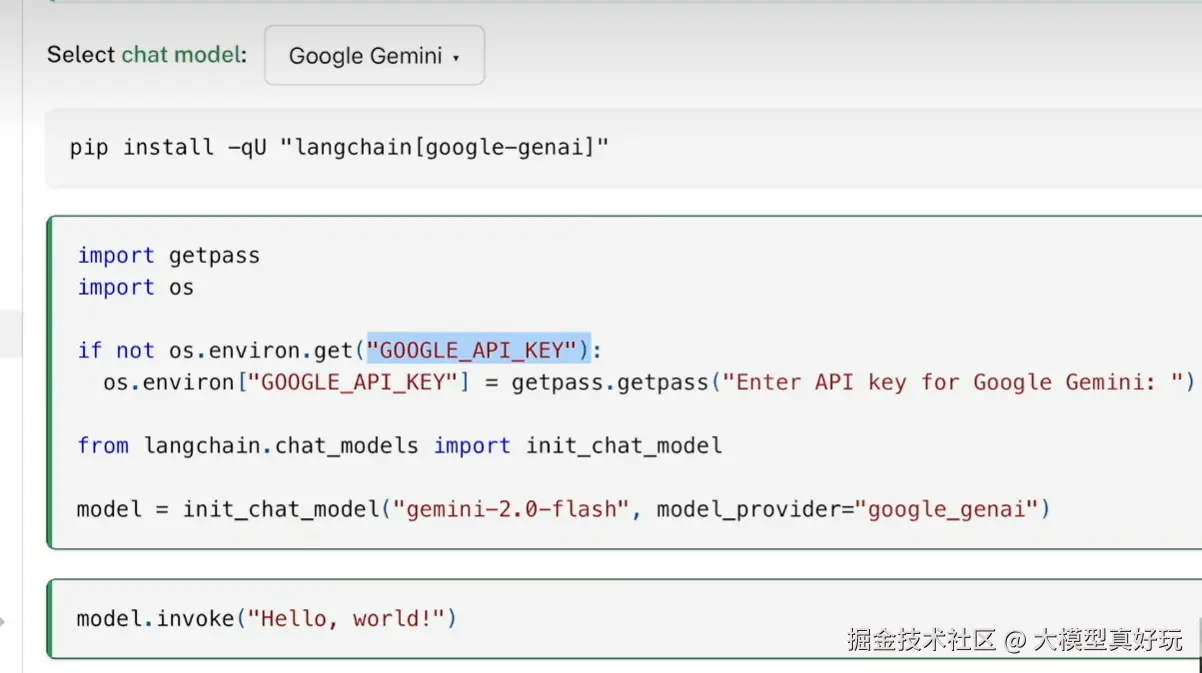This screenshot has width=1202, height=673.
Task: Click the pip install langchain command line
Action: 339,148
